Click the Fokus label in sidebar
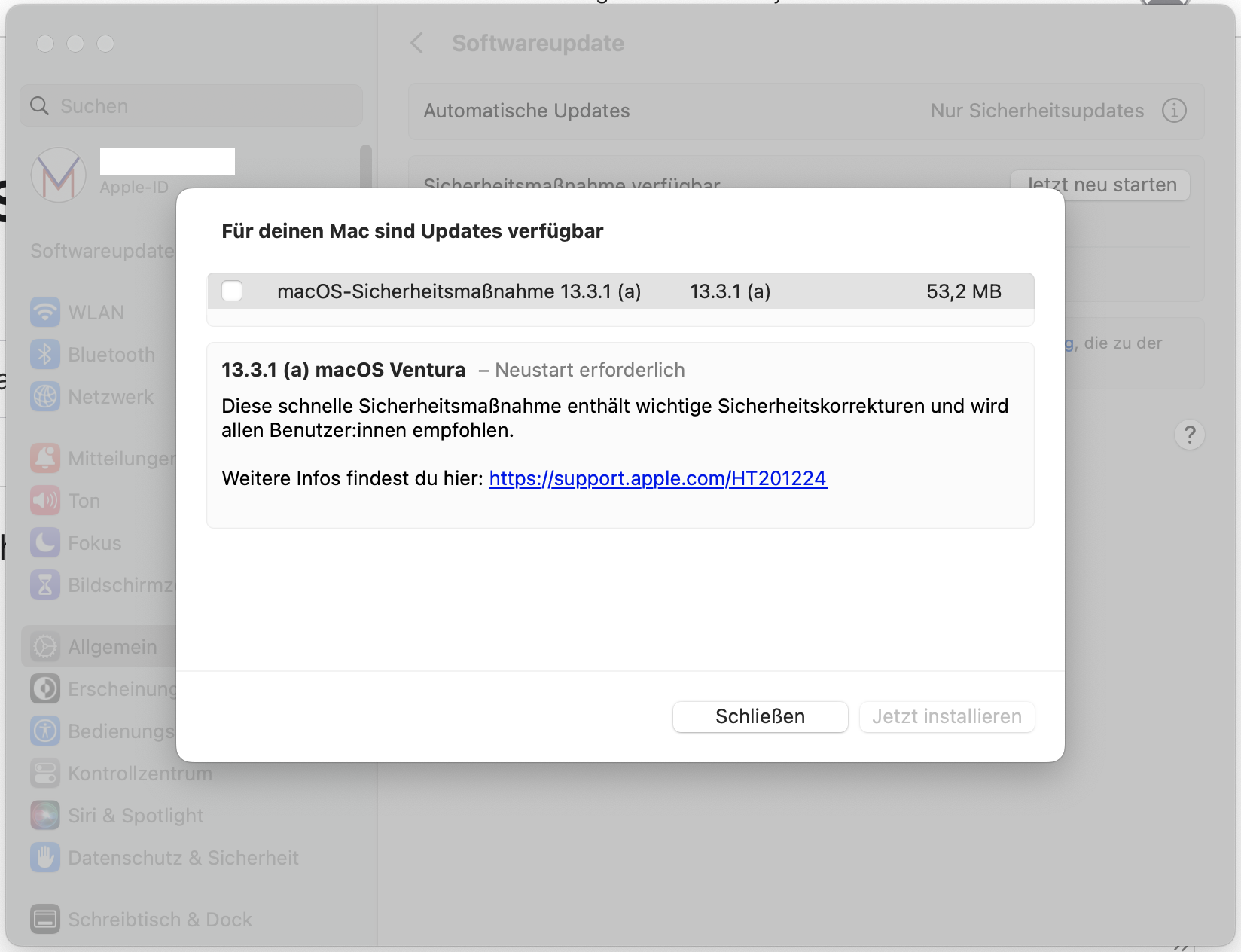The width and height of the screenshot is (1241, 952). point(94,543)
